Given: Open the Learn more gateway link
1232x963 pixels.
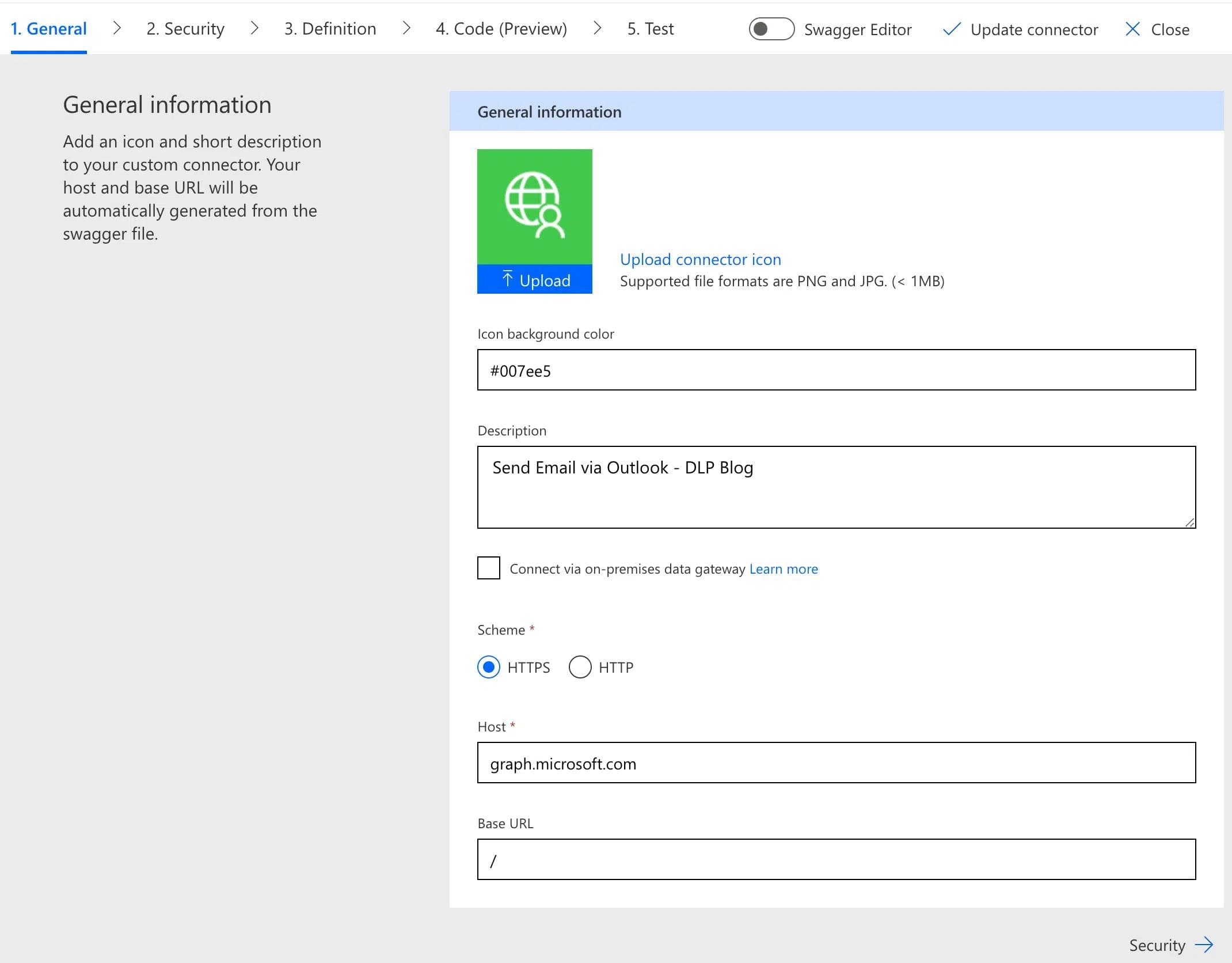Looking at the screenshot, I should pos(783,569).
